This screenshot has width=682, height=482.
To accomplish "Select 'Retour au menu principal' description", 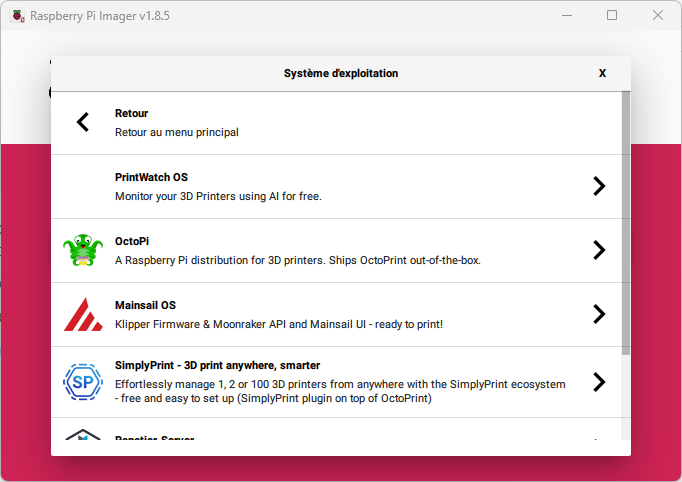I will pyautogui.click(x=177, y=132).
